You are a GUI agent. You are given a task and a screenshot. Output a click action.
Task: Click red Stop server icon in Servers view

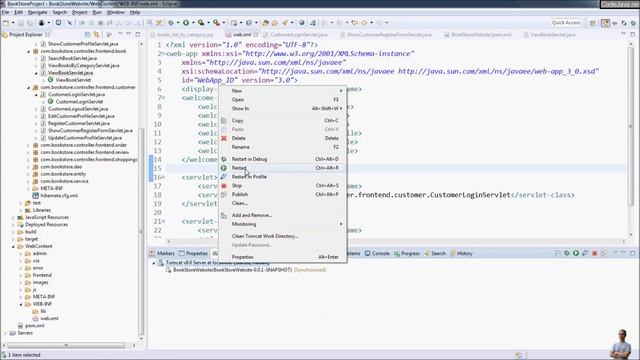[x=595, y=253]
